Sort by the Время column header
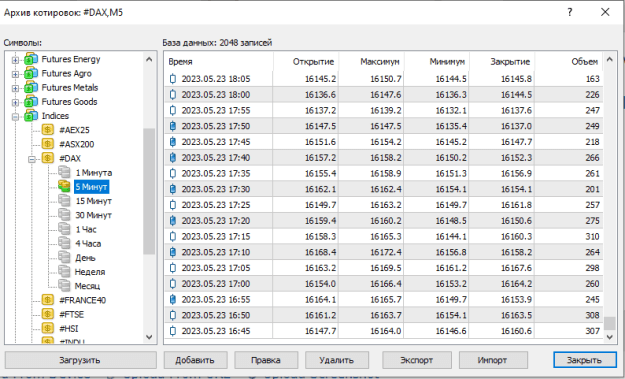The height and width of the screenshot is (379, 625). point(218,62)
